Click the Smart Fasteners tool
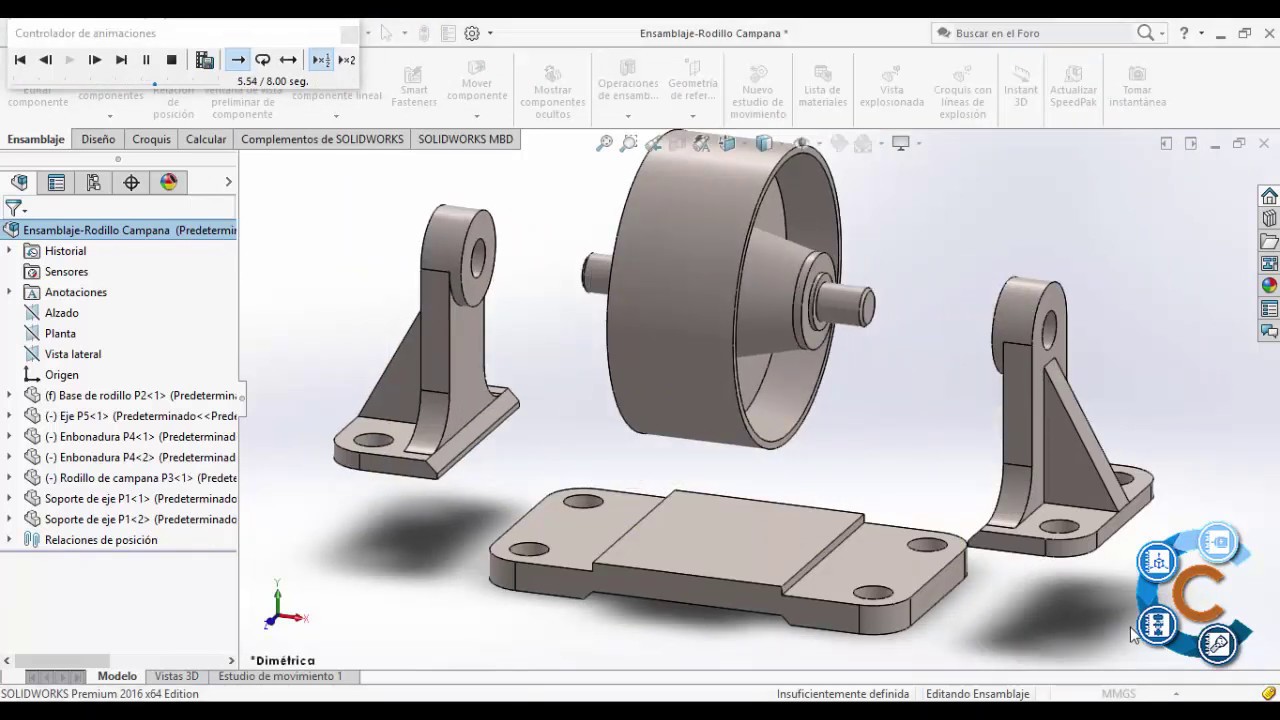The width and height of the screenshot is (1280, 720). [x=414, y=87]
